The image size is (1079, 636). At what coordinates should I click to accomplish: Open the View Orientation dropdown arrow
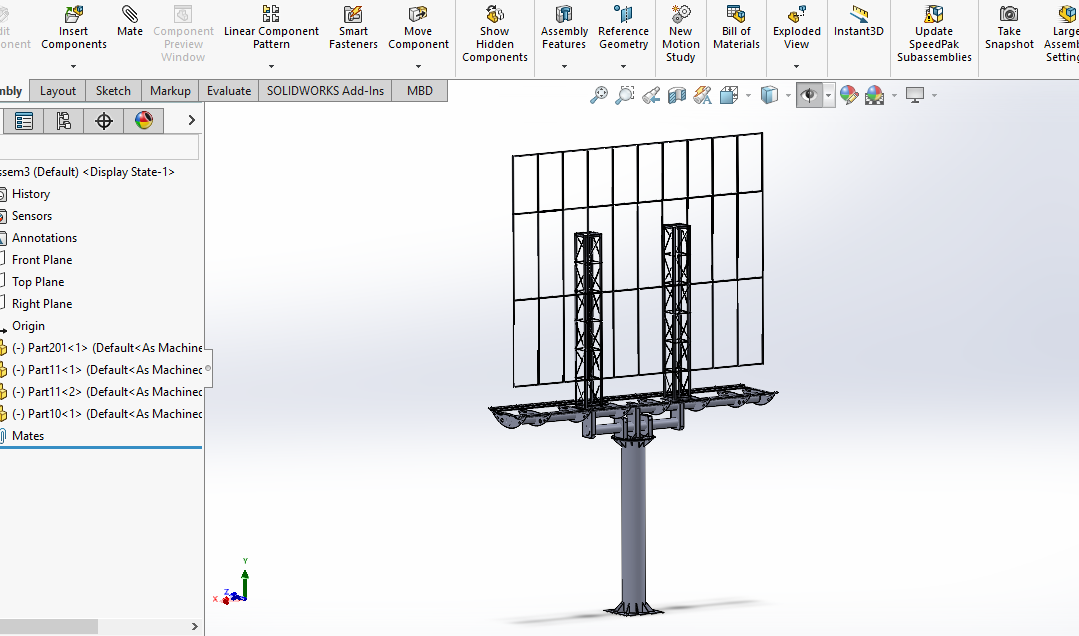[748, 96]
